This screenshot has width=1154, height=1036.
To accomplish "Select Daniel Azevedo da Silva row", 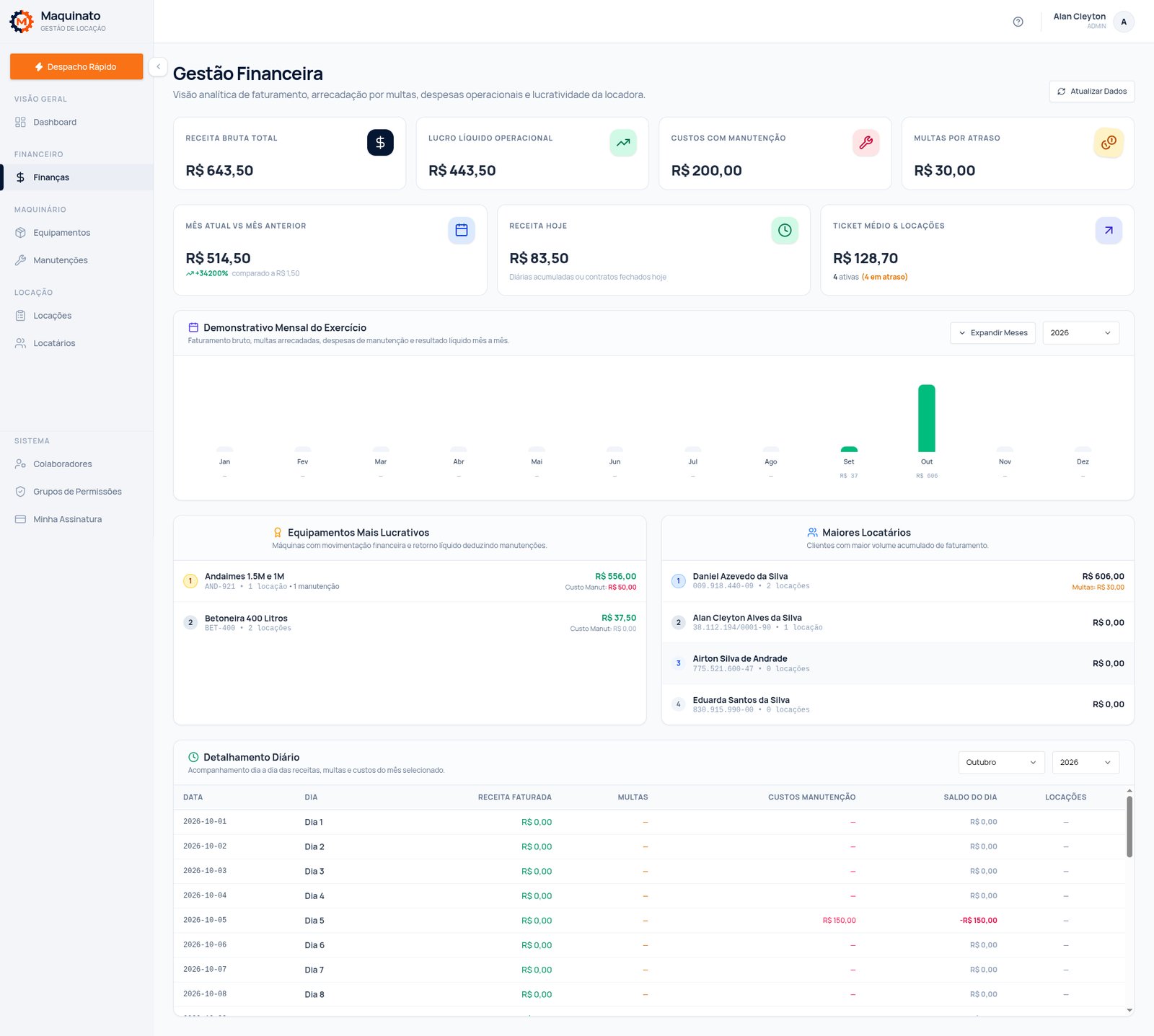I will coord(897,581).
